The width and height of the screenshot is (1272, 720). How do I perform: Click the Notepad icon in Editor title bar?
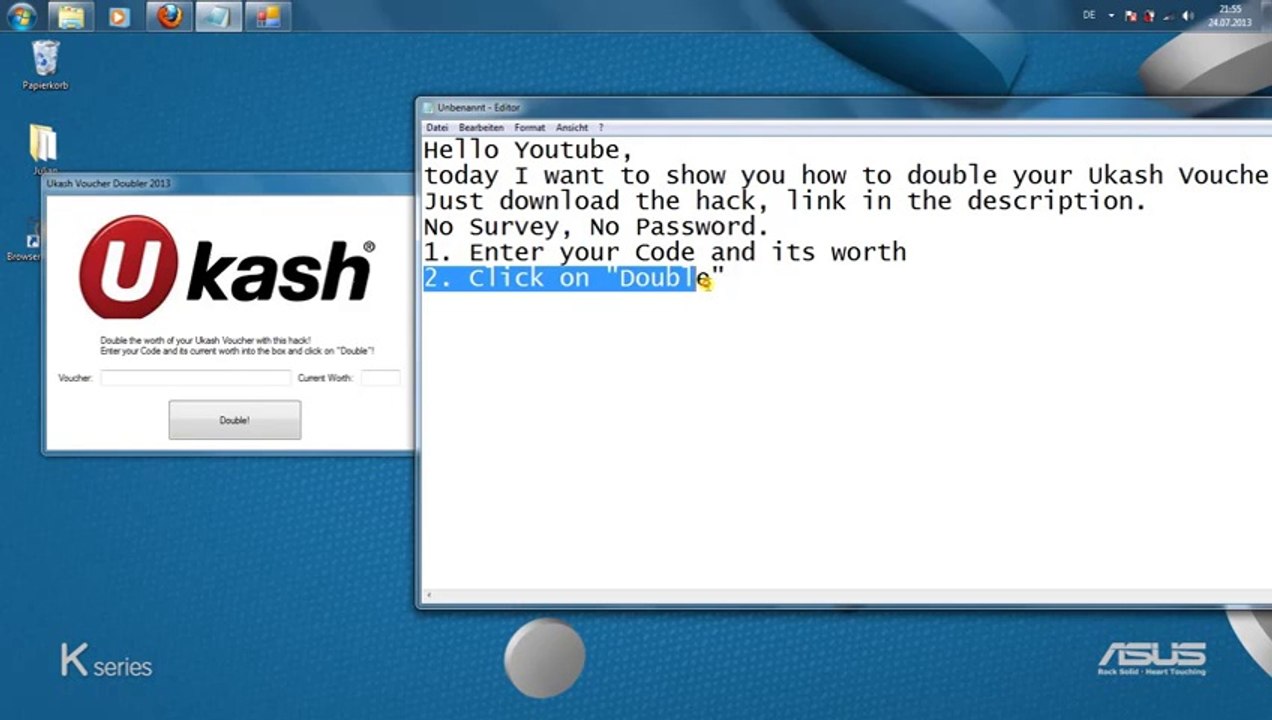tap(429, 107)
